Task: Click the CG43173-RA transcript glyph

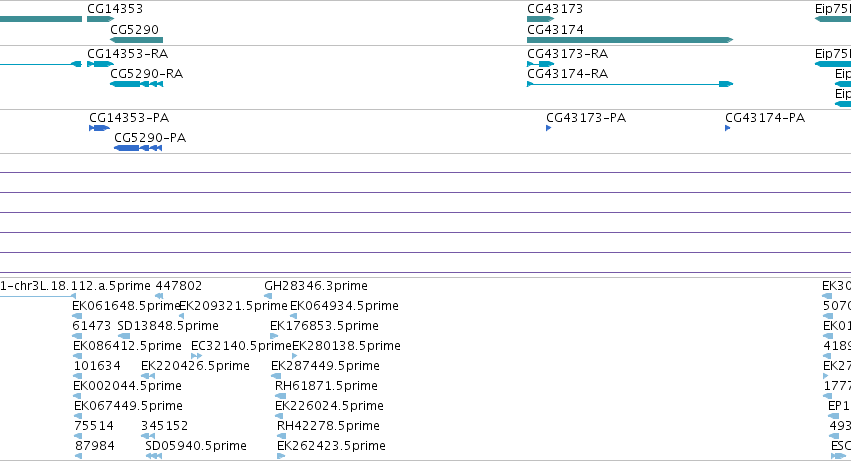Action: click(541, 64)
